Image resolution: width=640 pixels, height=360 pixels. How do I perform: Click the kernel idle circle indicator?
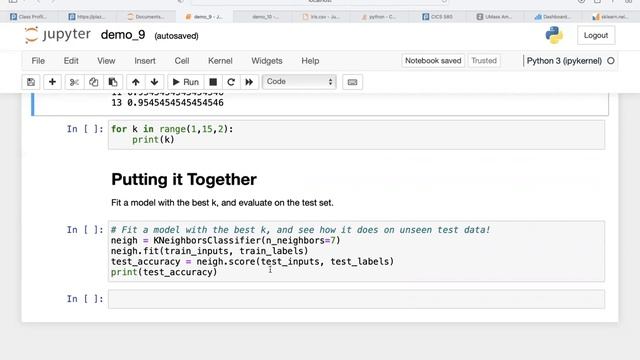[x=611, y=61]
